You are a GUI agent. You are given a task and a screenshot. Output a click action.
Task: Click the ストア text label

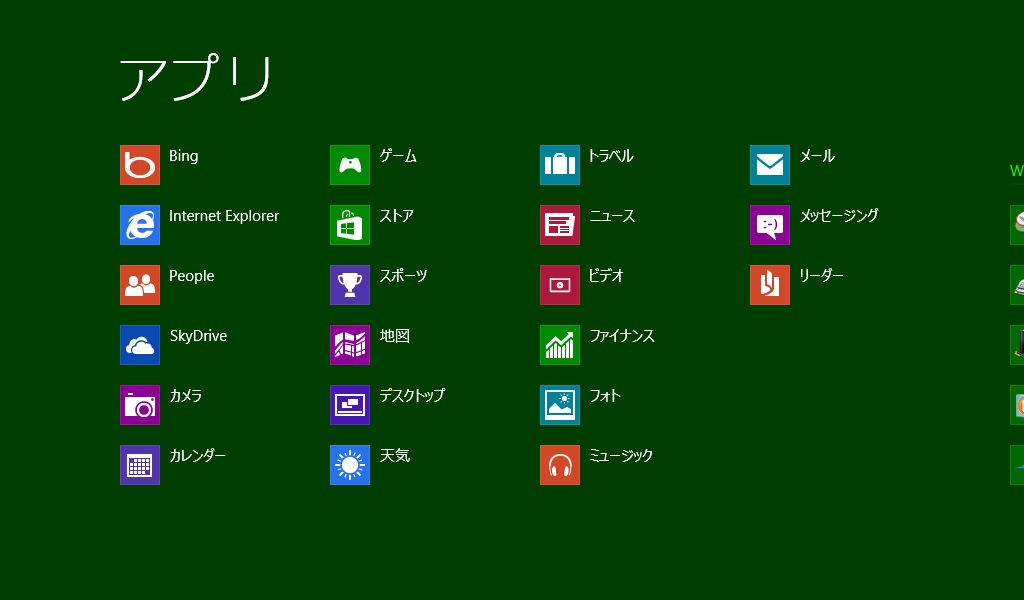click(x=397, y=216)
